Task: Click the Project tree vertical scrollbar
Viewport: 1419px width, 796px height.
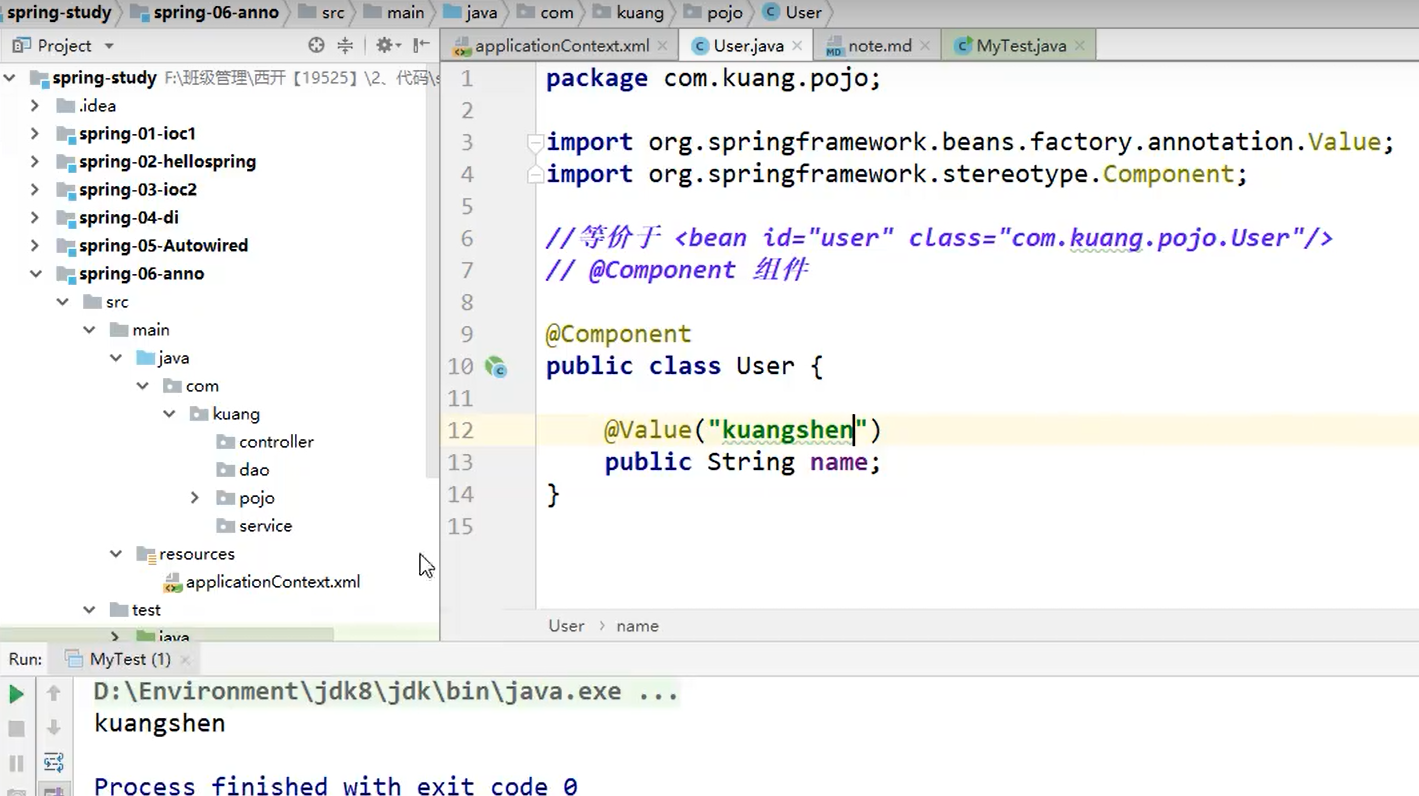Action: [x=432, y=270]
